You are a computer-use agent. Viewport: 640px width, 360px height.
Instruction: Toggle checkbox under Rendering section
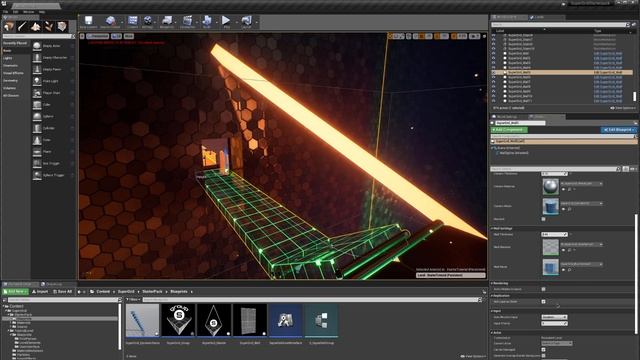pos(543,289)
